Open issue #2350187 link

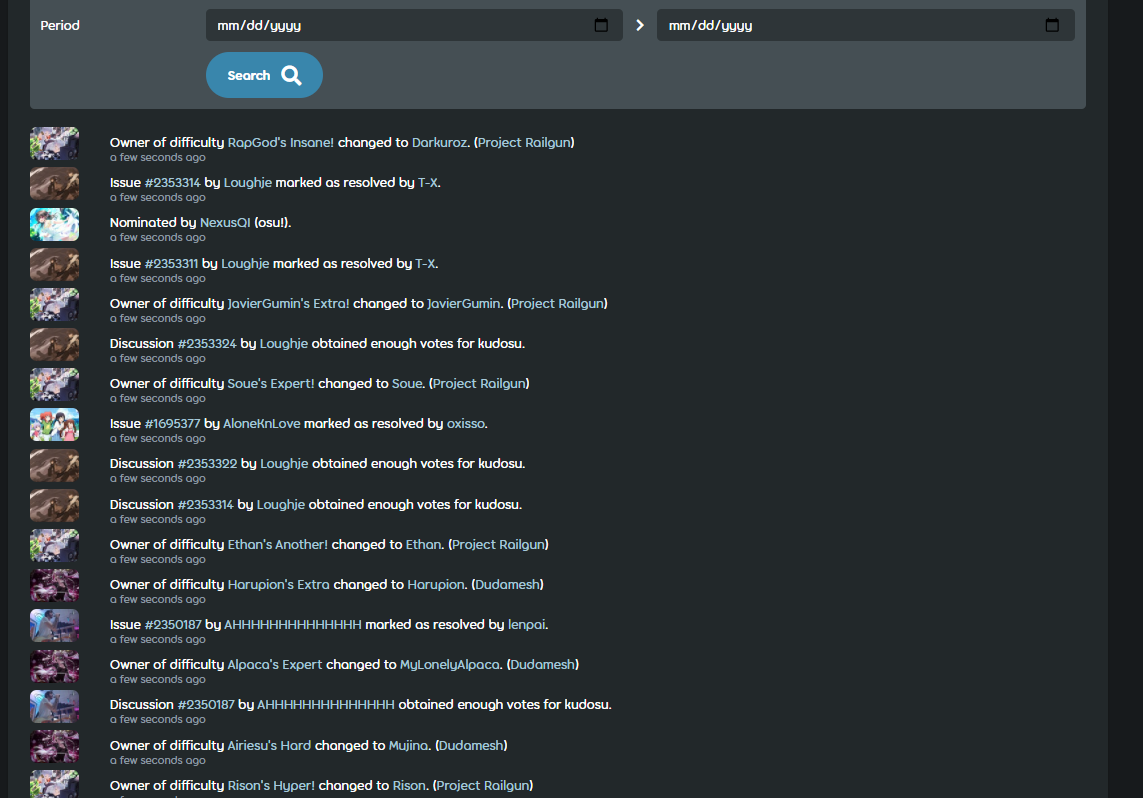pyautogui.click(x=173, y=625)
